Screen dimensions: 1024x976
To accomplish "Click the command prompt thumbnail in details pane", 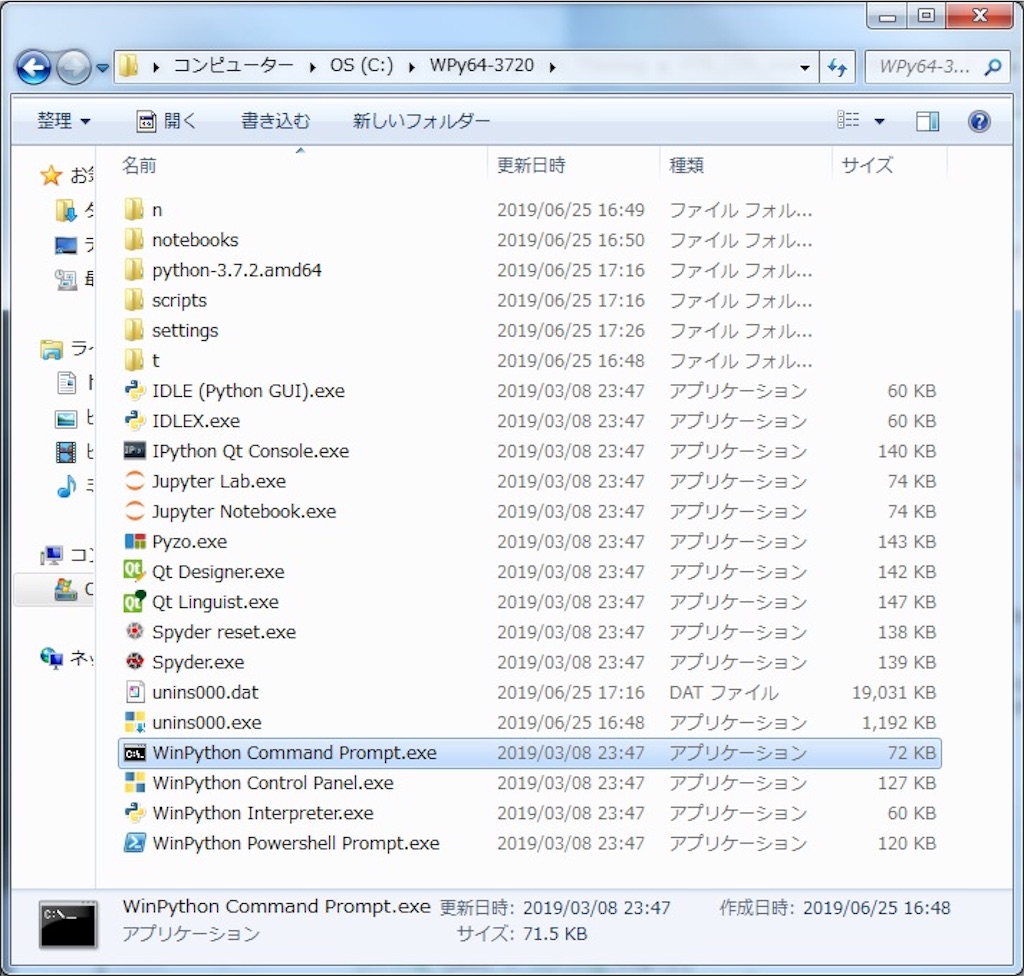I will coord(67,924).
